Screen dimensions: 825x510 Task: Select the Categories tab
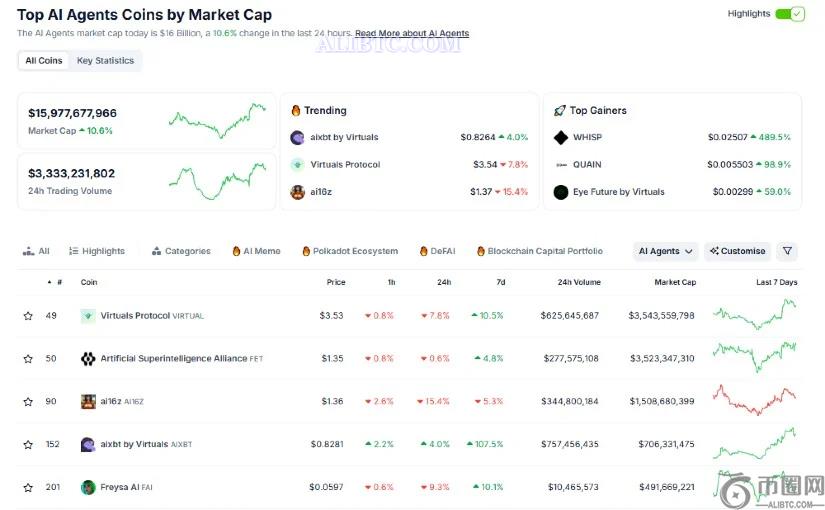(181, 251)
